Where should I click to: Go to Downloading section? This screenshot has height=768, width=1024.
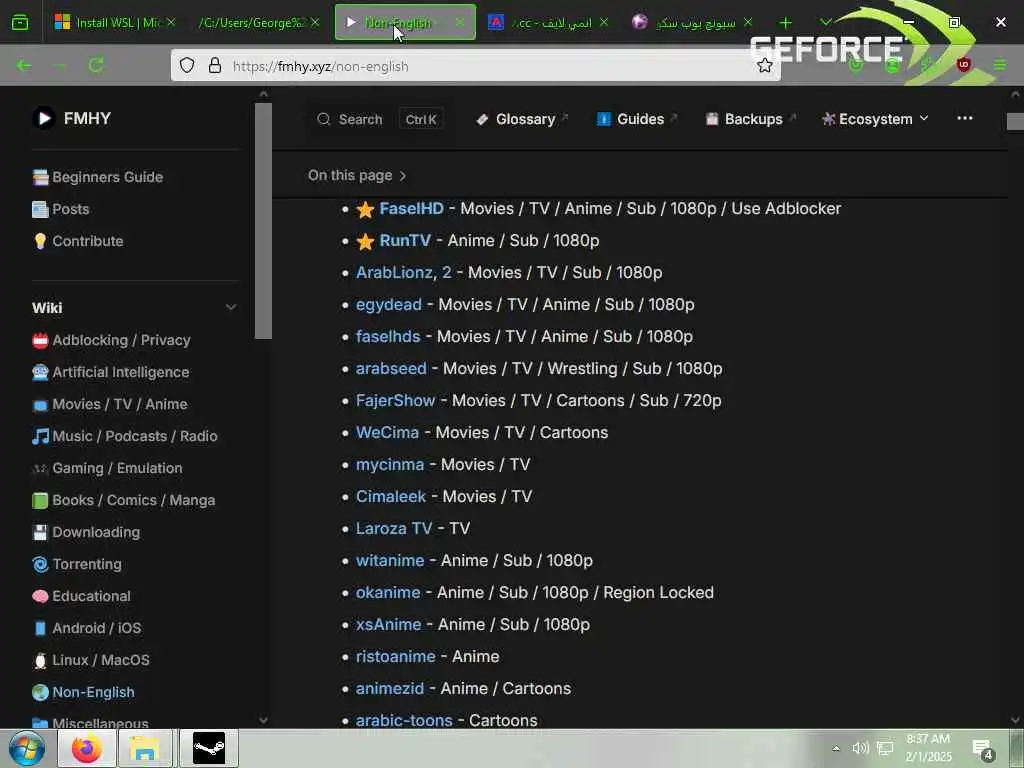pyautogui.click(x=86, y=532)
